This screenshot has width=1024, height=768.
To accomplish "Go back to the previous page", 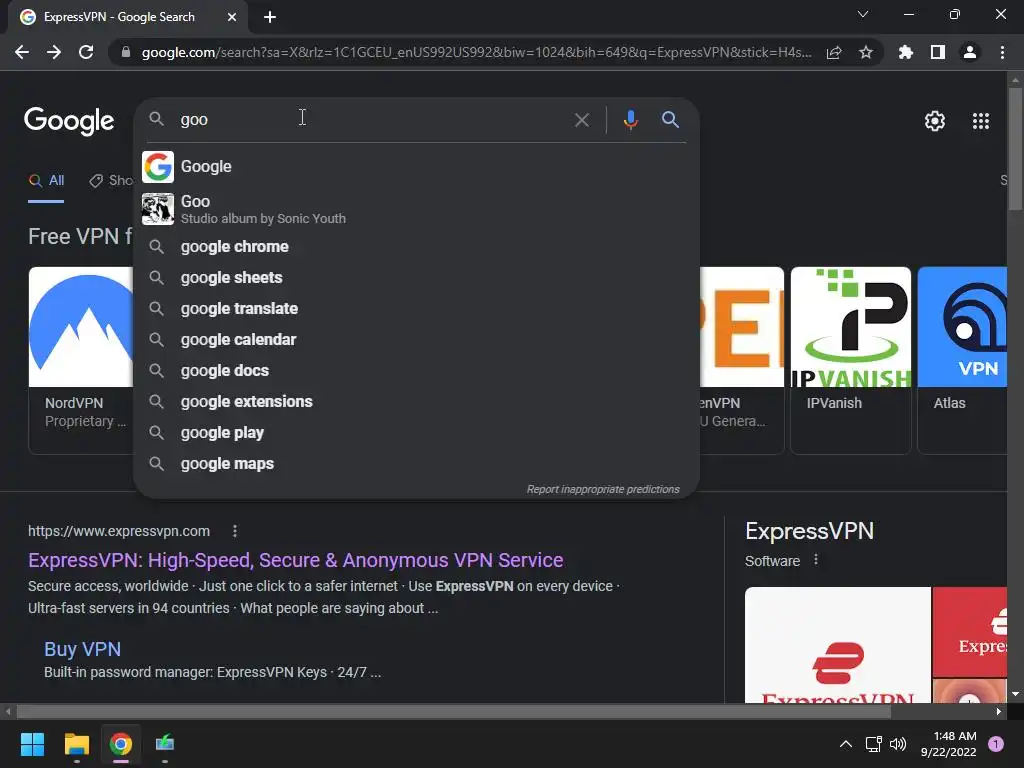I will (22, 52).
